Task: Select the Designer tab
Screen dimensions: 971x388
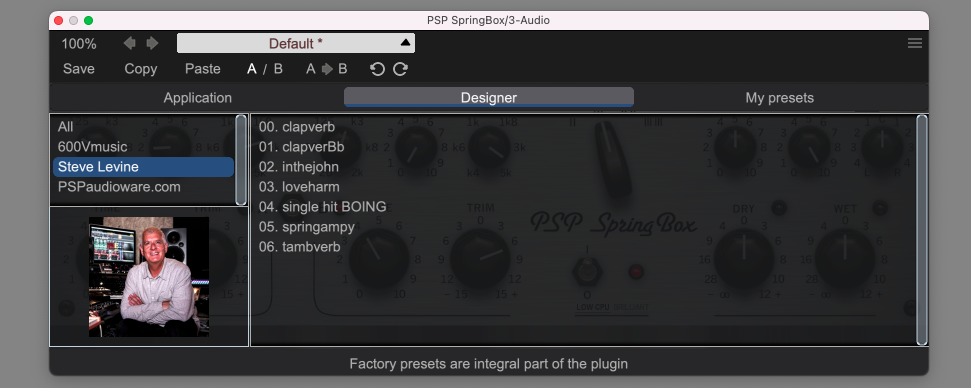Action: [489, 98]
